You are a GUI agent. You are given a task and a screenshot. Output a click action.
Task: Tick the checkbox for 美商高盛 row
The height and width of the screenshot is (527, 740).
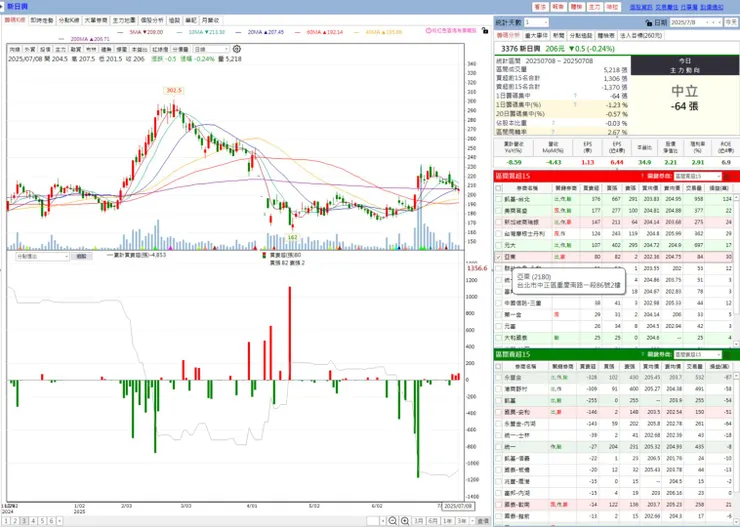(498, 210)
